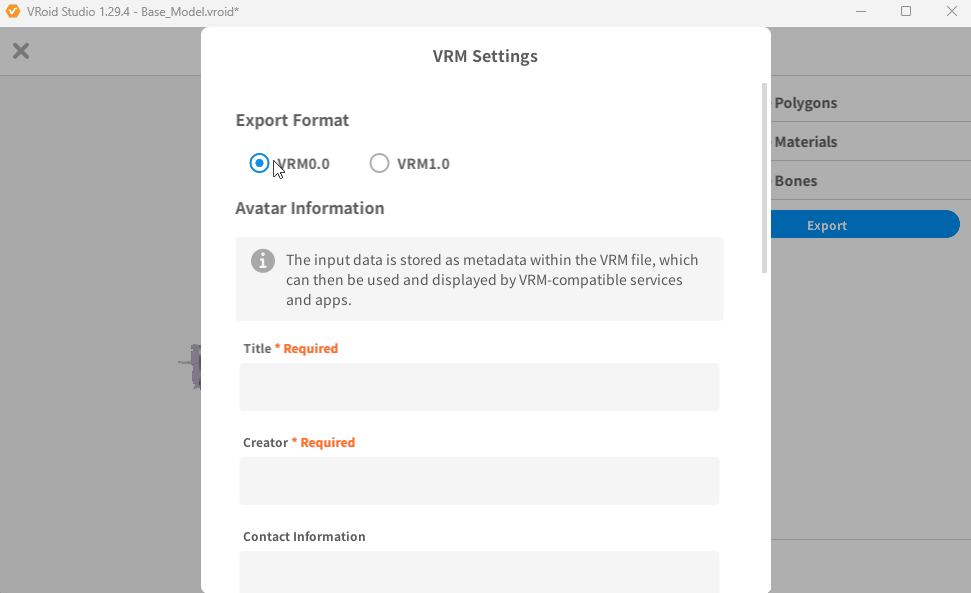Close the export view with the X icon
The width and height of the screenshot is (971, 593).
click(x=21, y=51)
